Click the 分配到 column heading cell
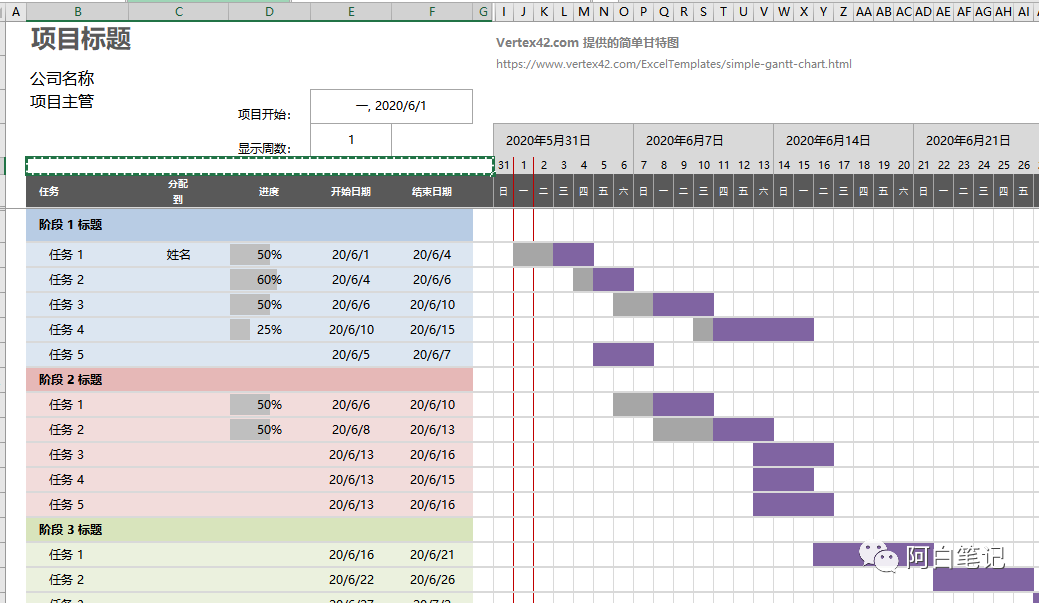This screenshot has height=603, width=1039. [178, 192]
